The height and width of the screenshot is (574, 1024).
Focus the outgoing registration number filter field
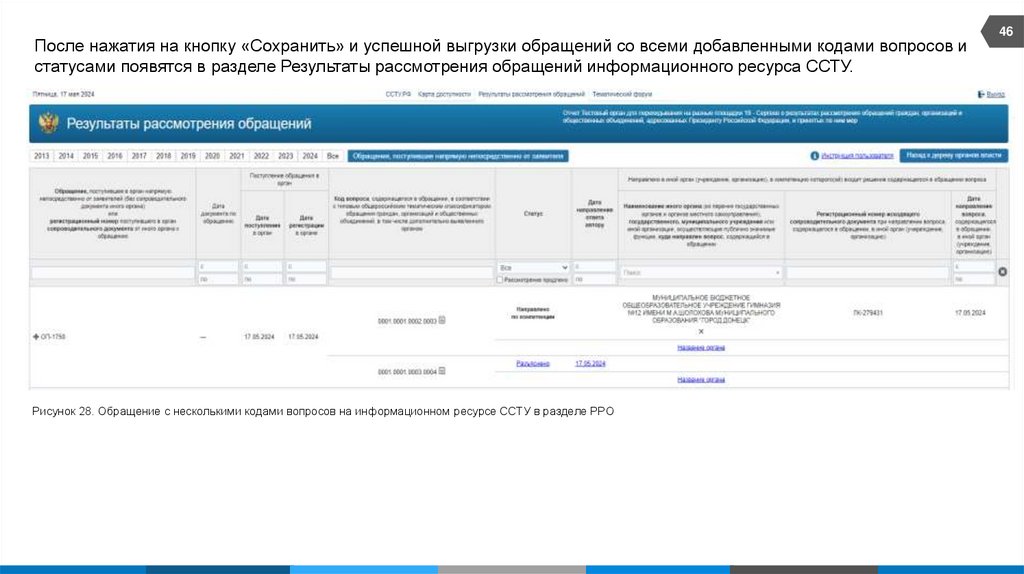(x=867, y=272)
